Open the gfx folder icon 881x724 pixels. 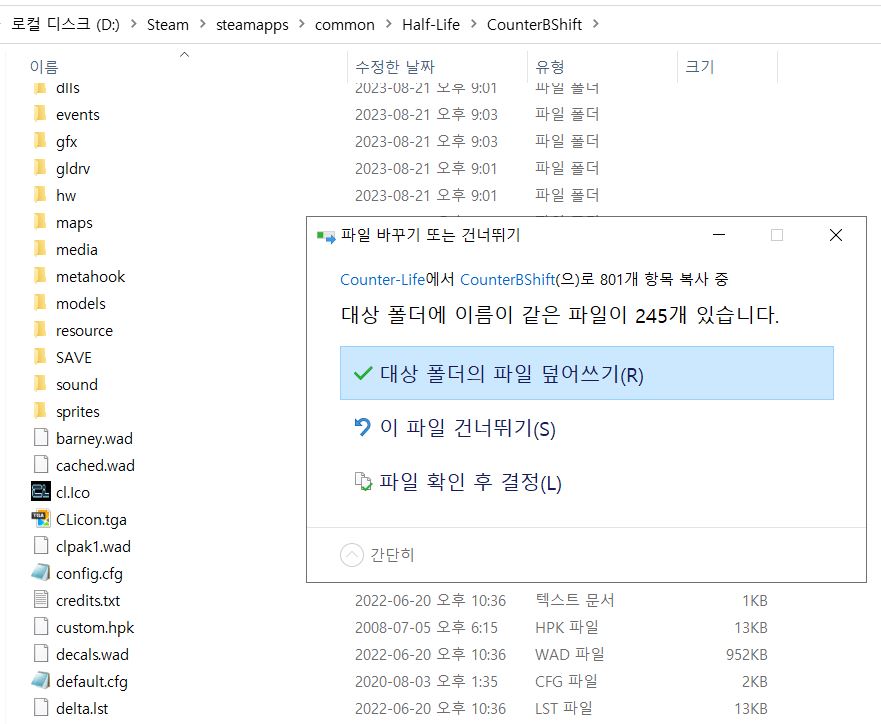coord(40,141)
